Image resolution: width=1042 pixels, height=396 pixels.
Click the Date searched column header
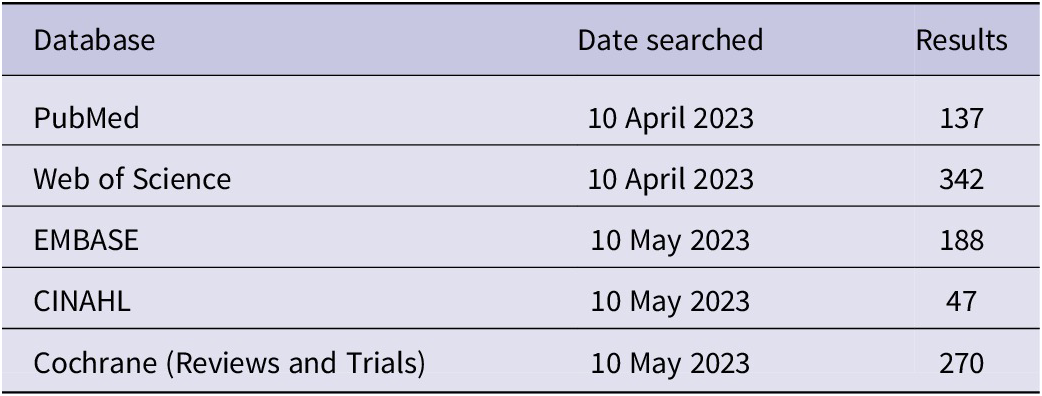pyautogui.click(x=670, y=41)
